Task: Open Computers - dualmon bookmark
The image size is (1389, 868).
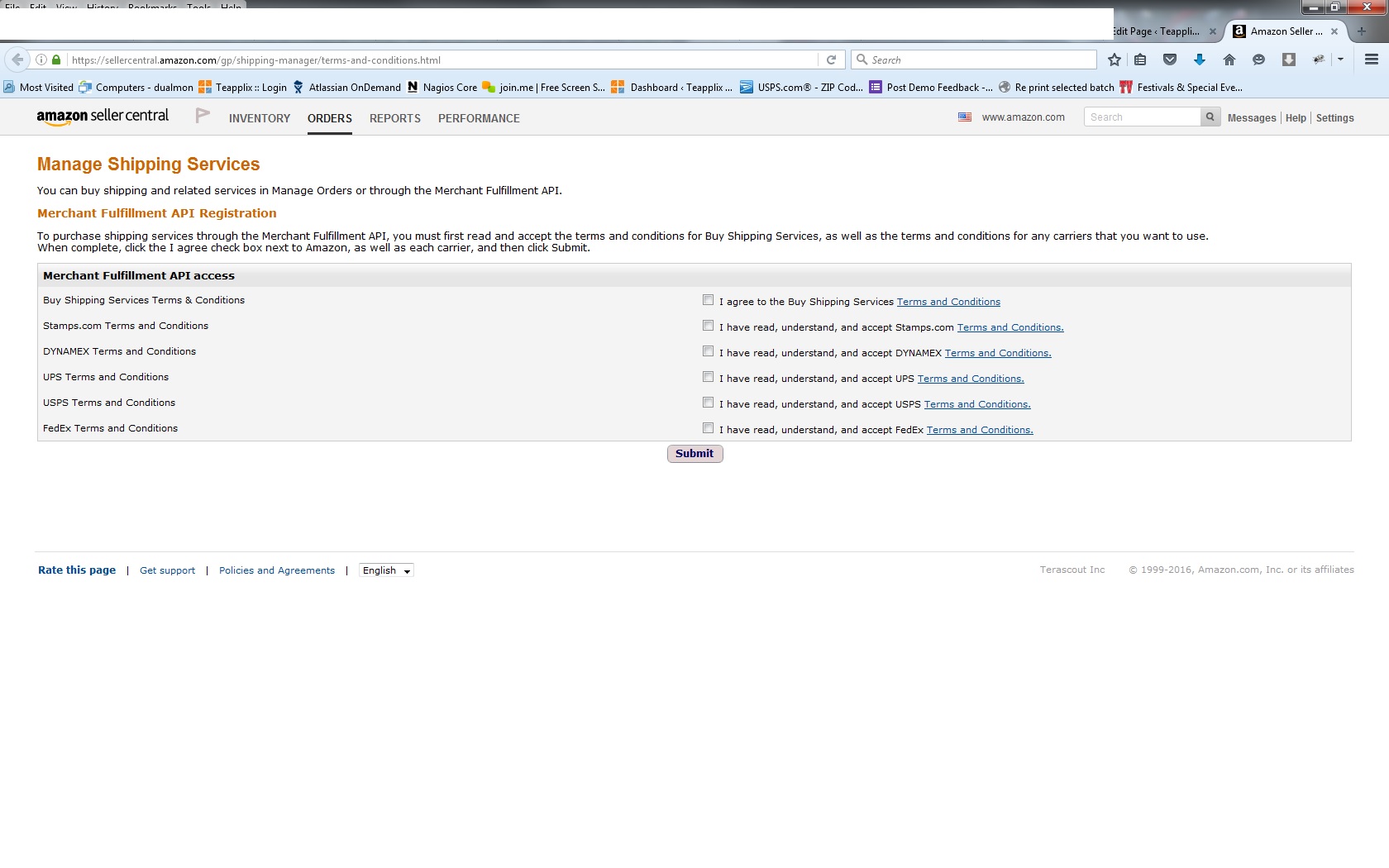Action: tap(136, 87)
